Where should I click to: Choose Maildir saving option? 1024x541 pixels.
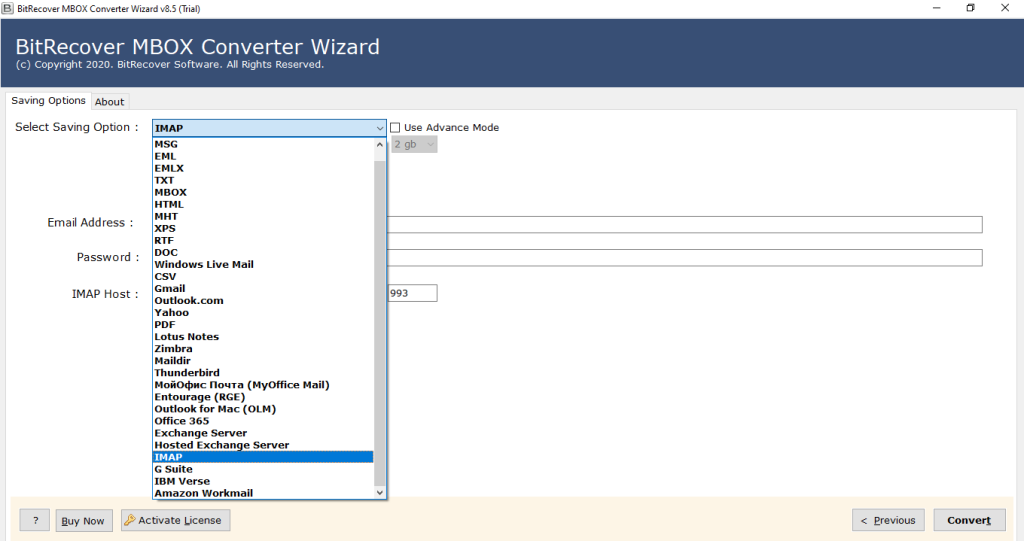click(263, 361)
